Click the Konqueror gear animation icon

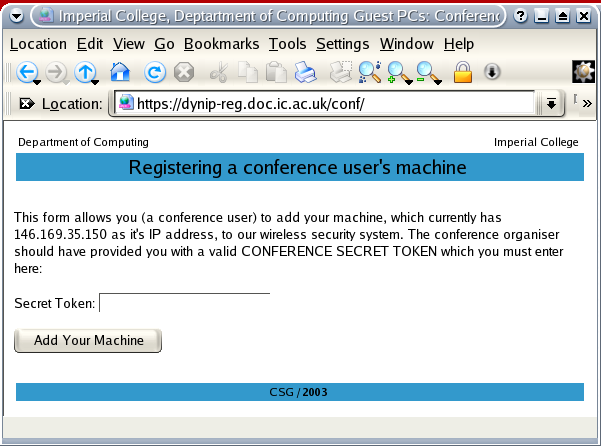583,72
